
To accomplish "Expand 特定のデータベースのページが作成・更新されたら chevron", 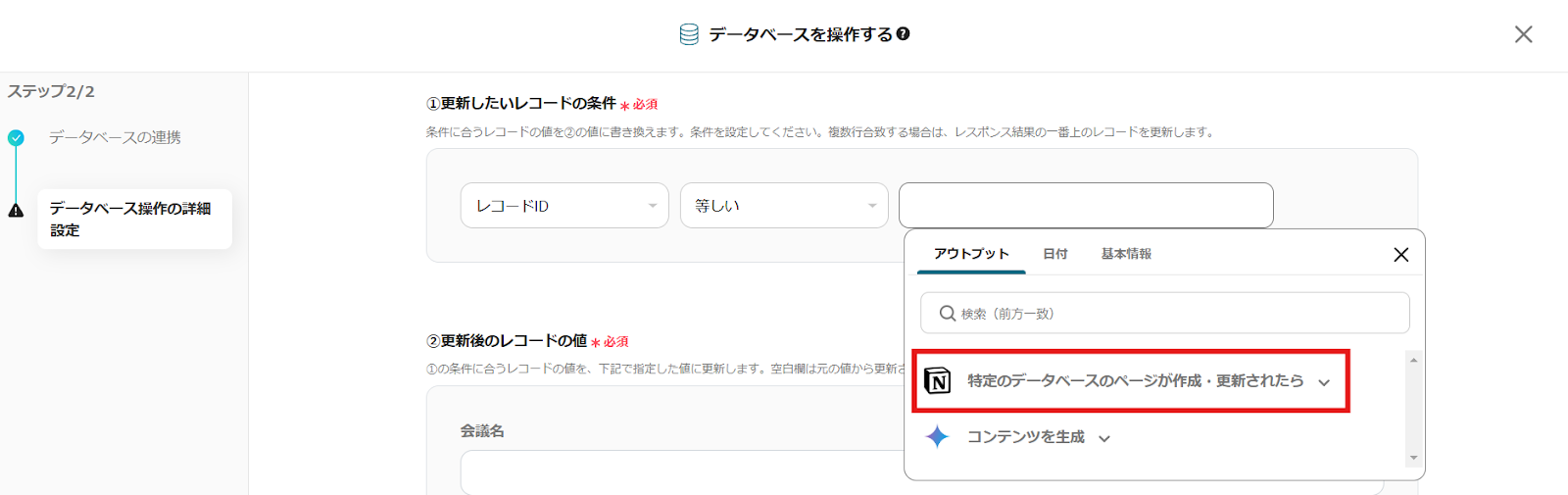I will [1324, 382].
